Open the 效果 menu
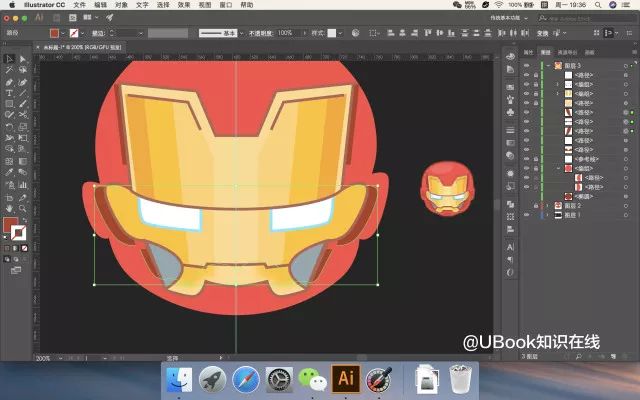This screenshot has width=640, height=400. [x=184, y=5]
